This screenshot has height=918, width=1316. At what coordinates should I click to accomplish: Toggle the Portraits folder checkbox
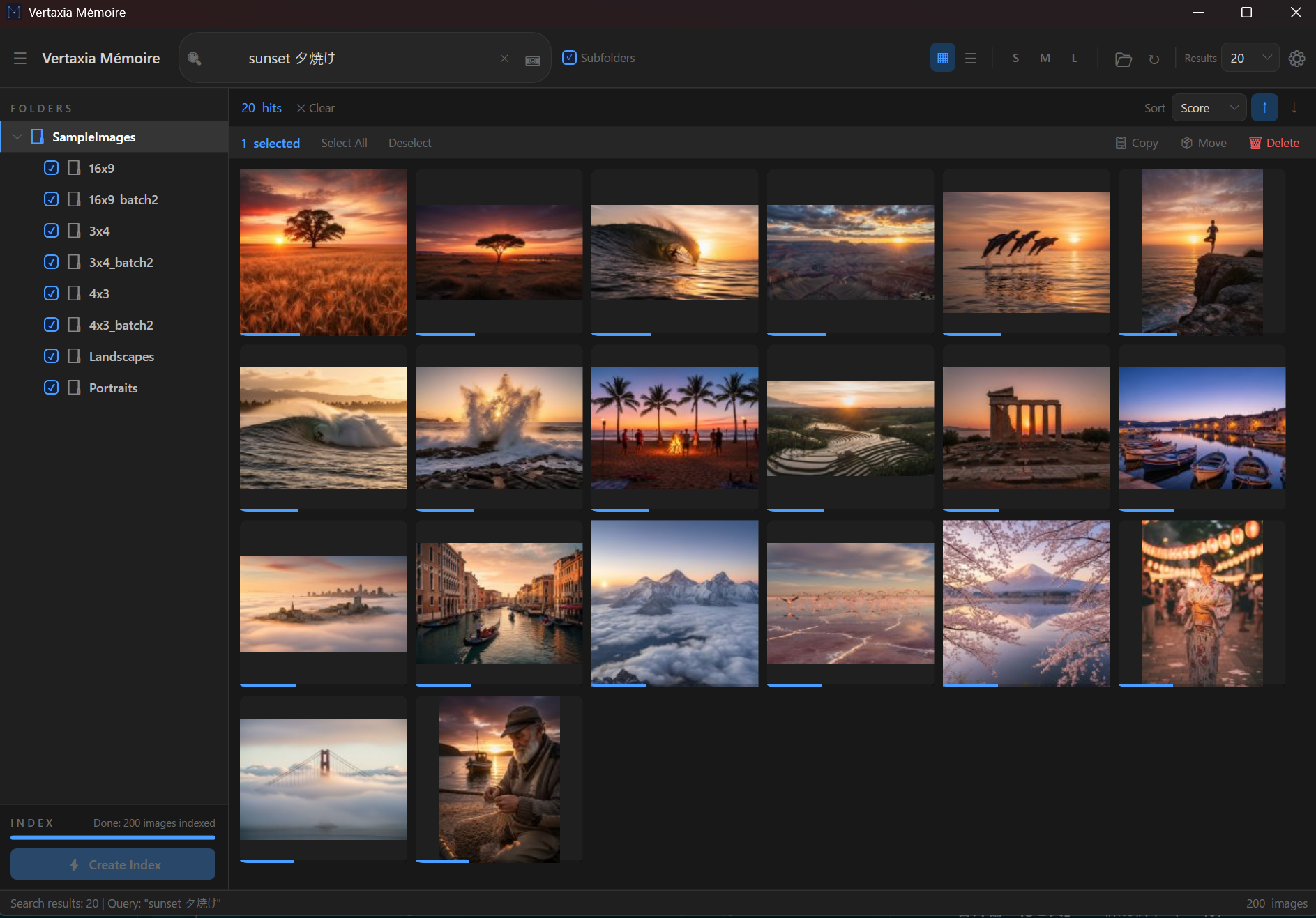click(51, 388)
